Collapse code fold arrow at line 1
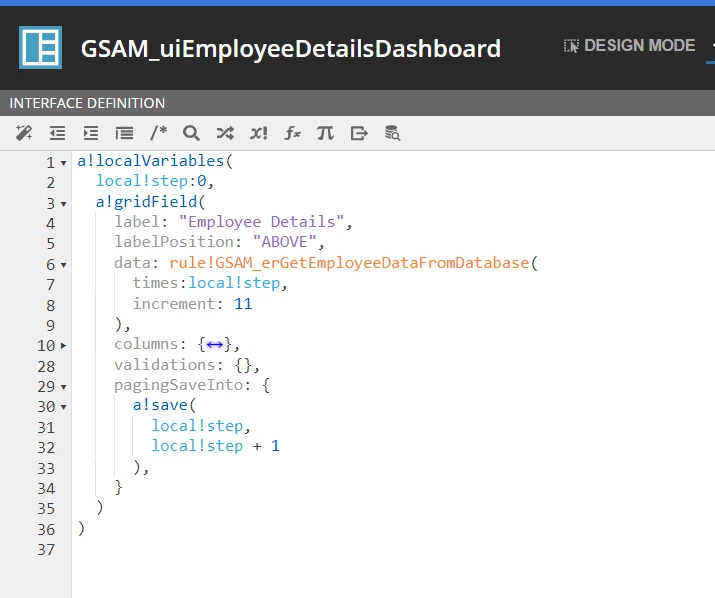This screenshot has width=715, height=598. (x=63, y=163)
